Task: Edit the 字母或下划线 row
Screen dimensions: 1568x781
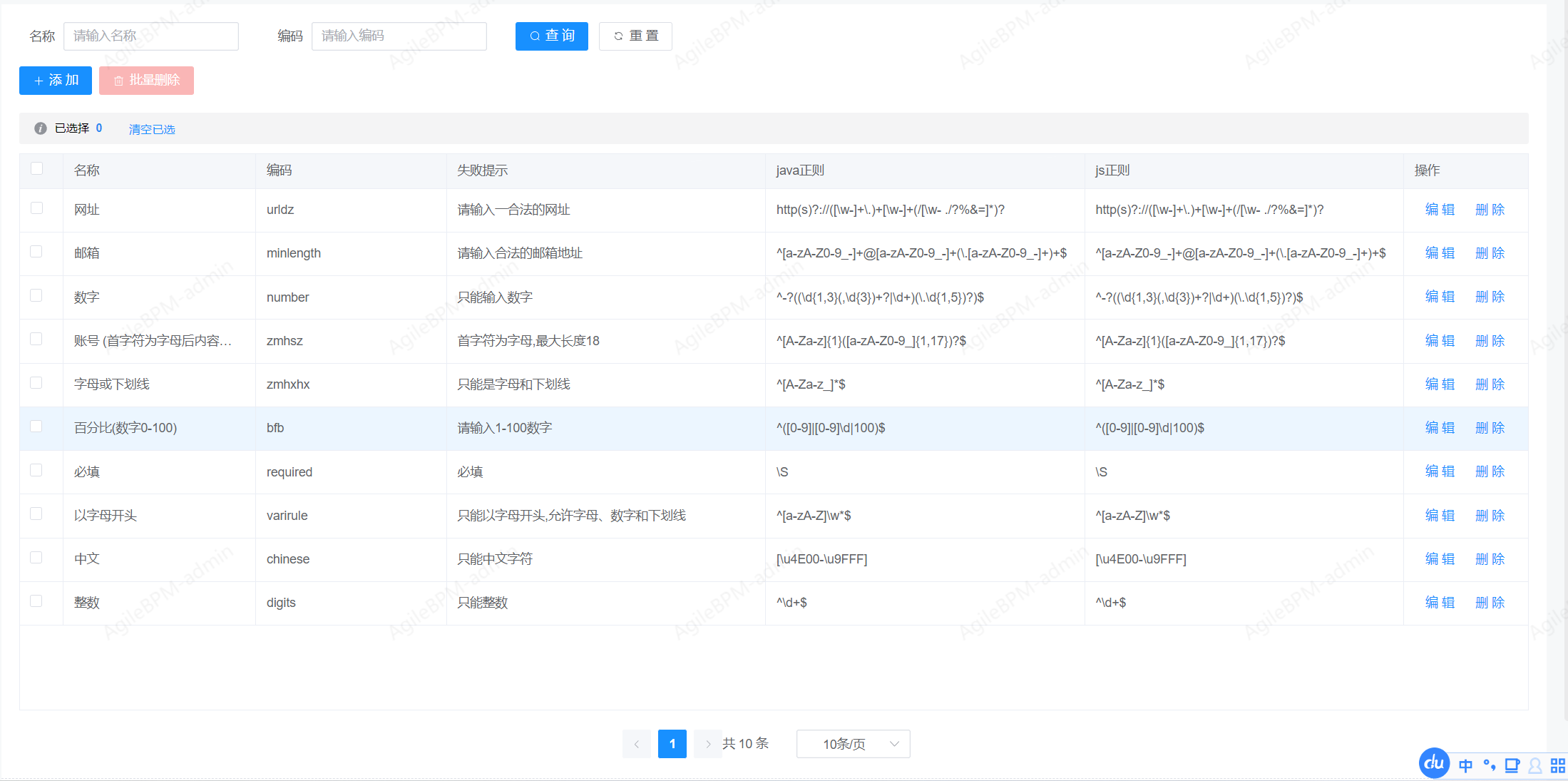Action: pos(1440,384)
